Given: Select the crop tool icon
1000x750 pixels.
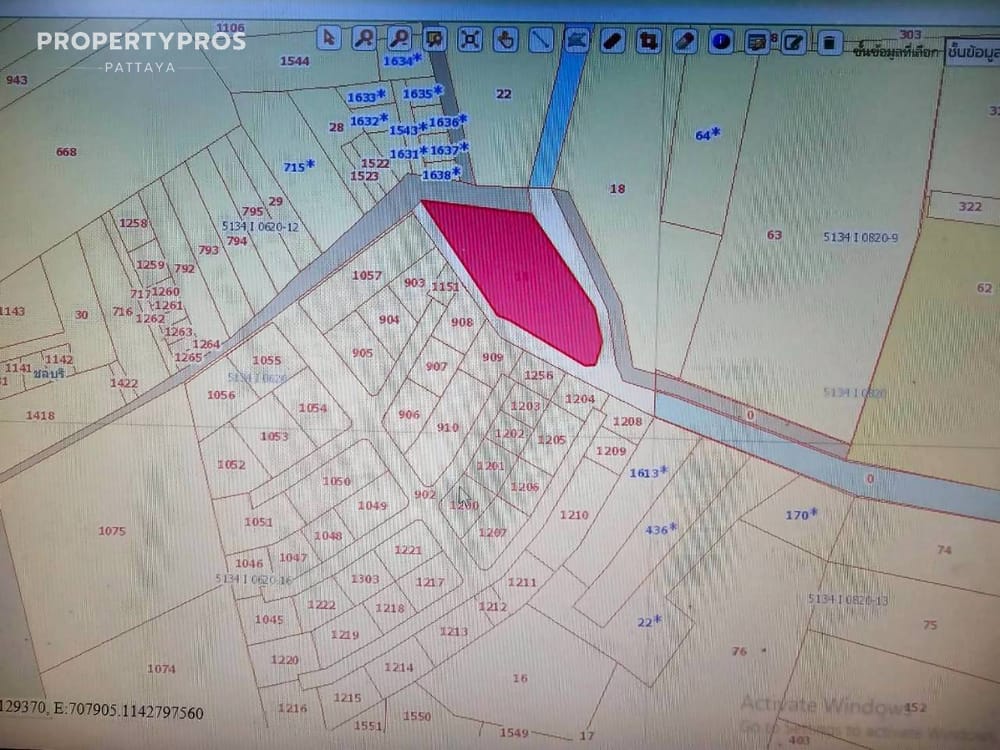Looking at the screenshot, I should coord(649,41).
